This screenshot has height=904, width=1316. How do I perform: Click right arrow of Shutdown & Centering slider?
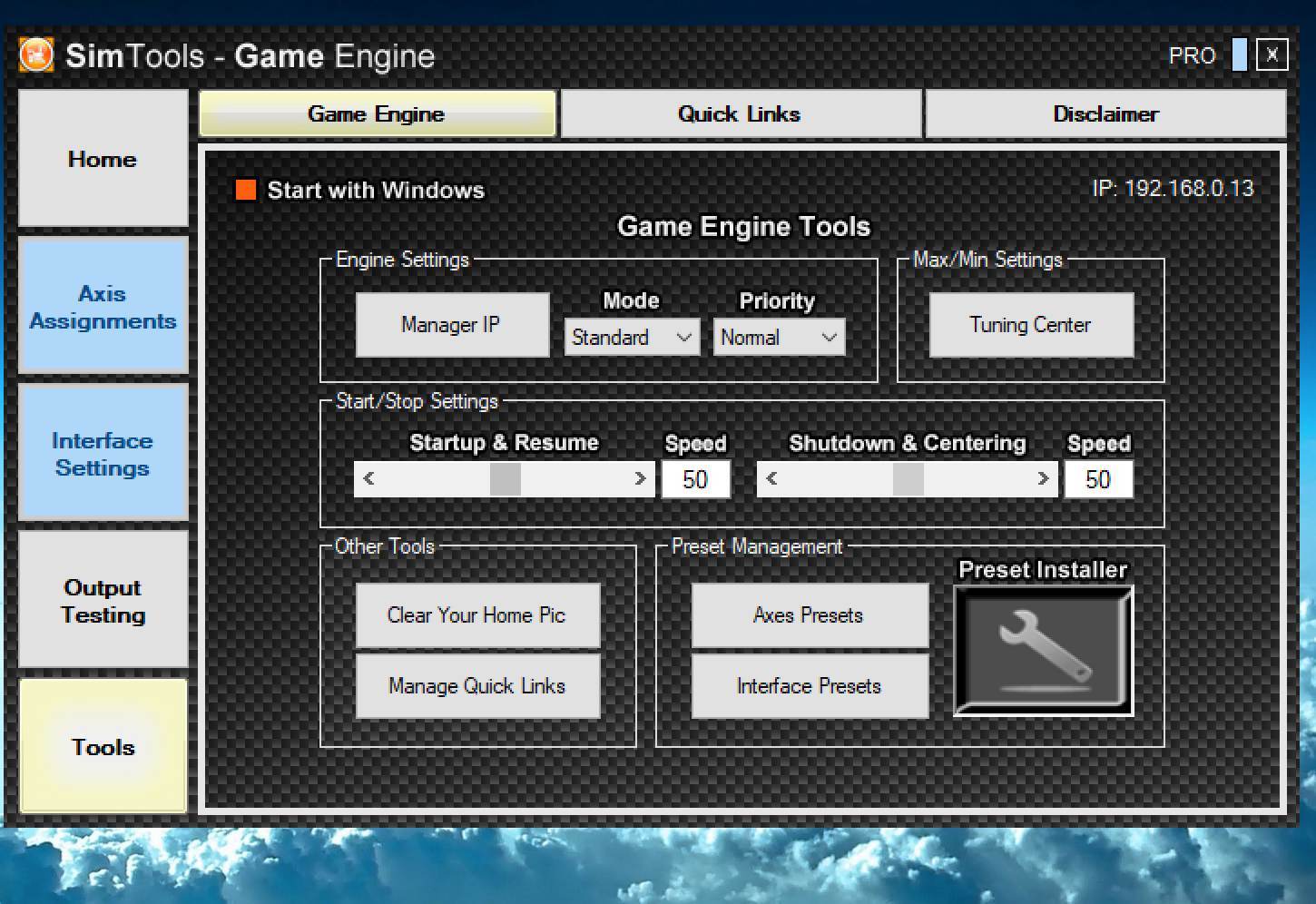(x=1043, y=478)
